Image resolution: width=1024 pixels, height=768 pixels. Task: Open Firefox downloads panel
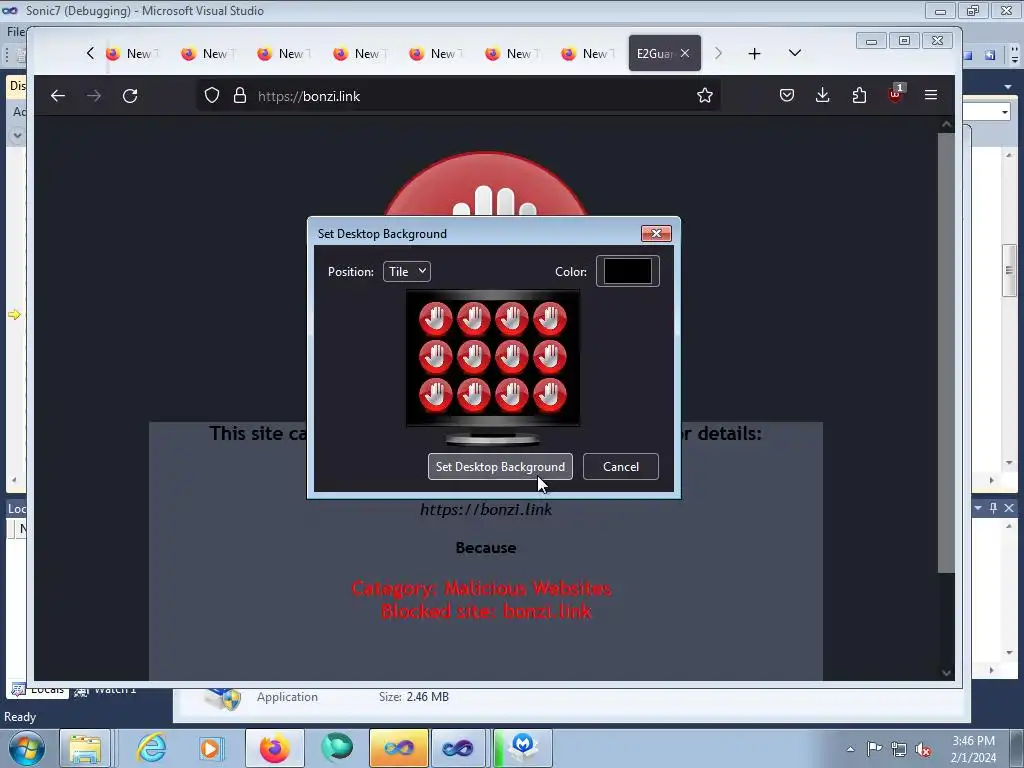[823, 95]
